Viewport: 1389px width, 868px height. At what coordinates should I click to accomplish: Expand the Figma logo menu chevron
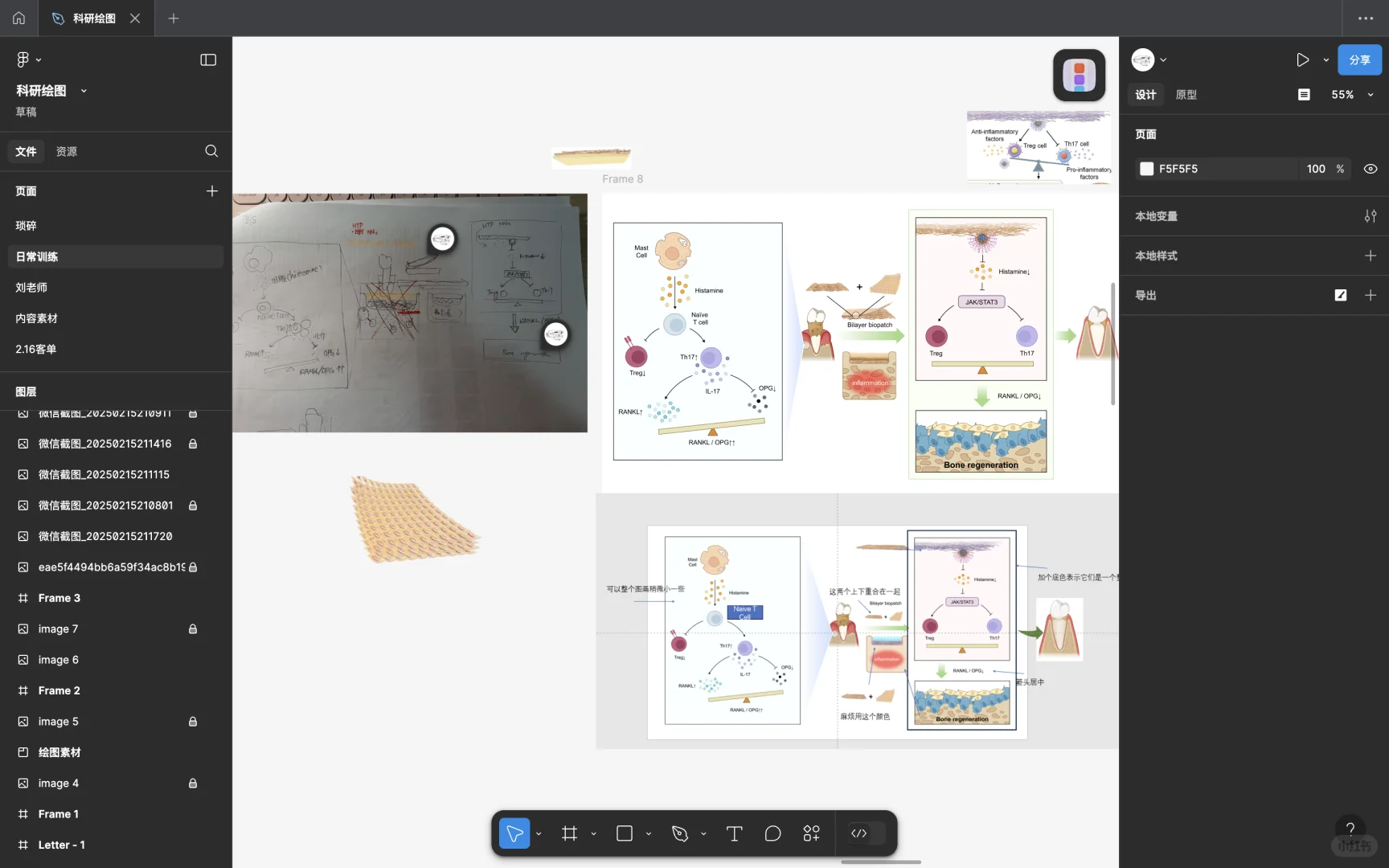coord(39,60)
